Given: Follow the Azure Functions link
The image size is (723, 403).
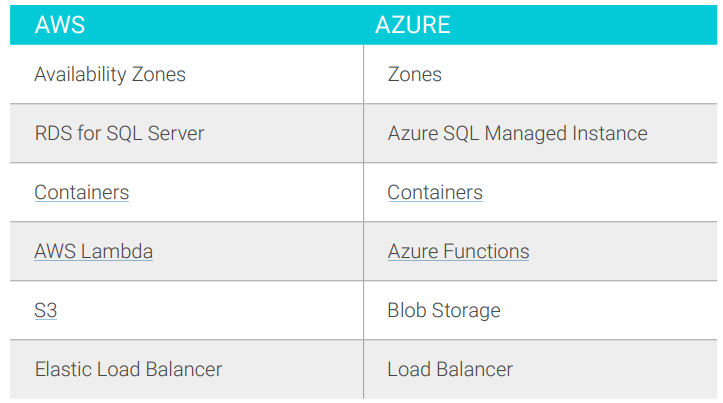Looking at the screenshot, I should [x=458, y=251].
